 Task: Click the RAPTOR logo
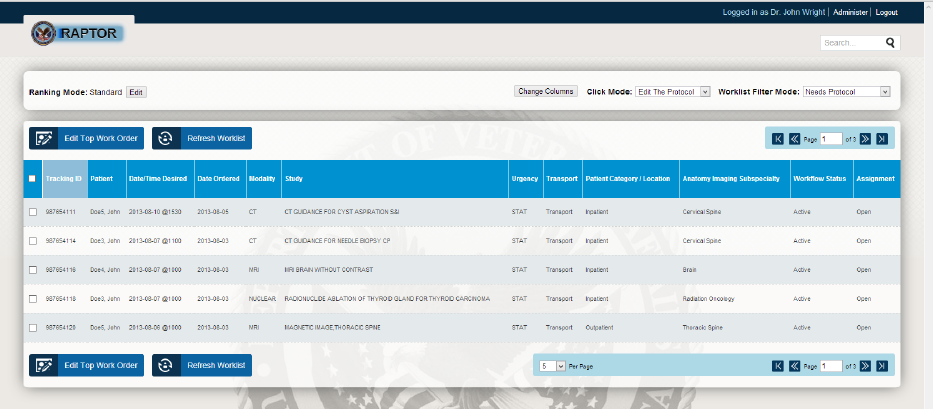pos(77,33)
